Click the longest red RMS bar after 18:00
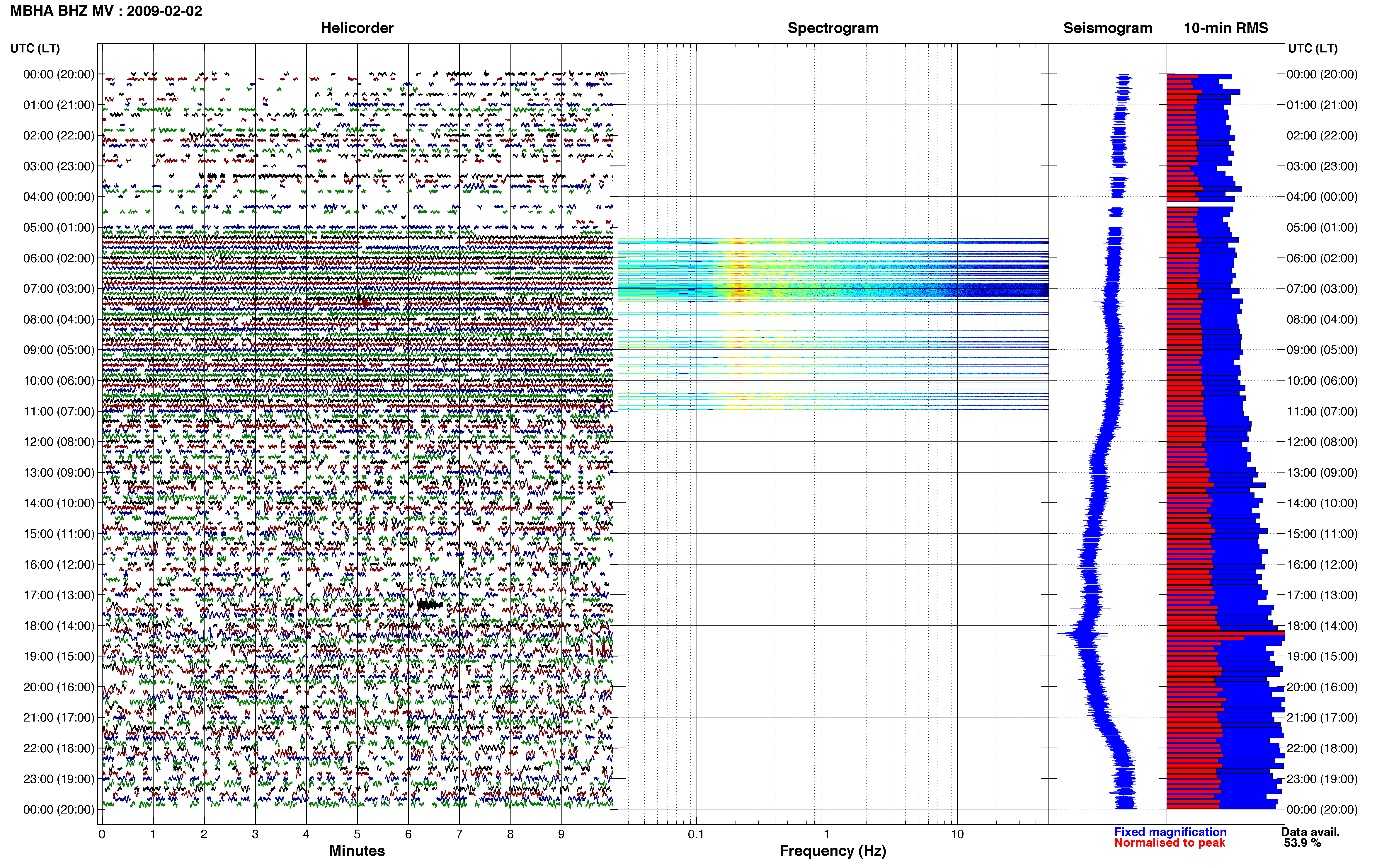1389x868 pixels. coord(1225,633)
